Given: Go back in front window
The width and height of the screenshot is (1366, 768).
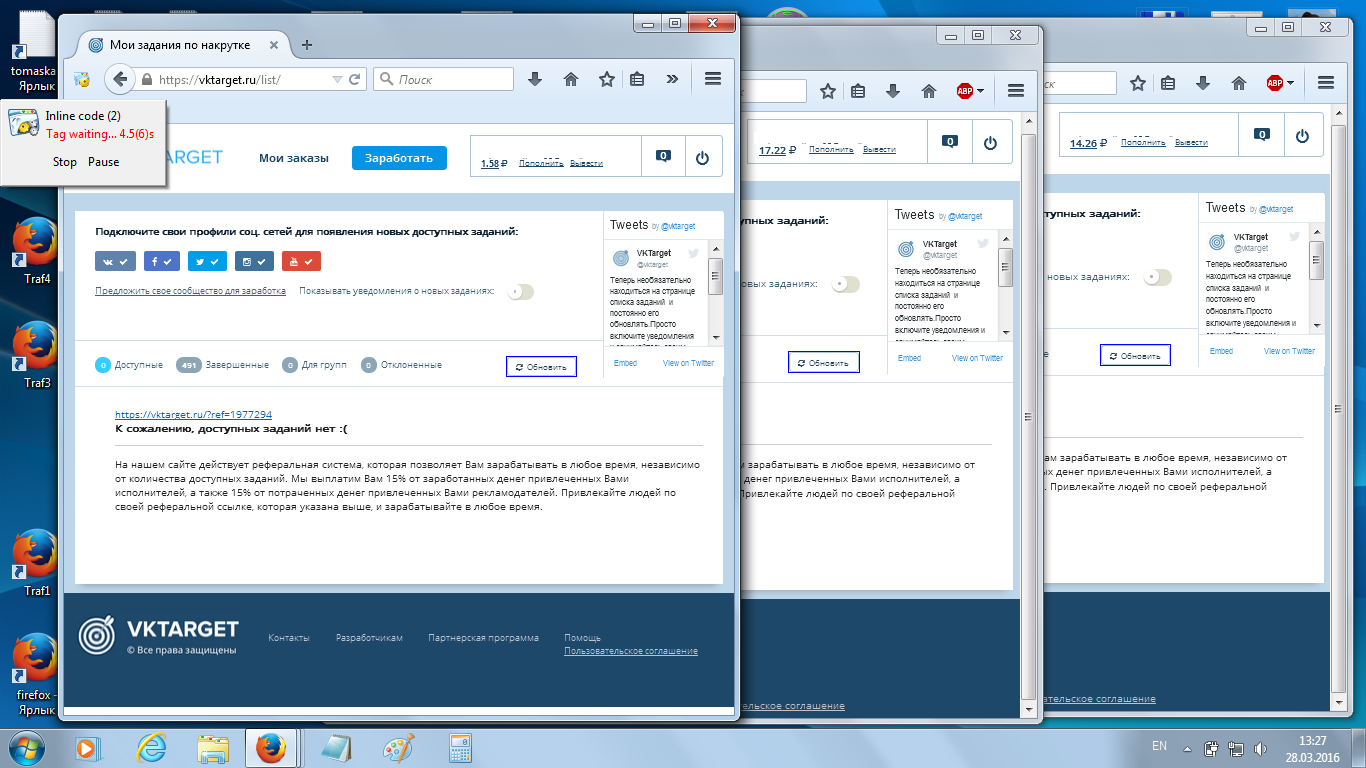Looking at the screenshot, I should pos(120,79).
